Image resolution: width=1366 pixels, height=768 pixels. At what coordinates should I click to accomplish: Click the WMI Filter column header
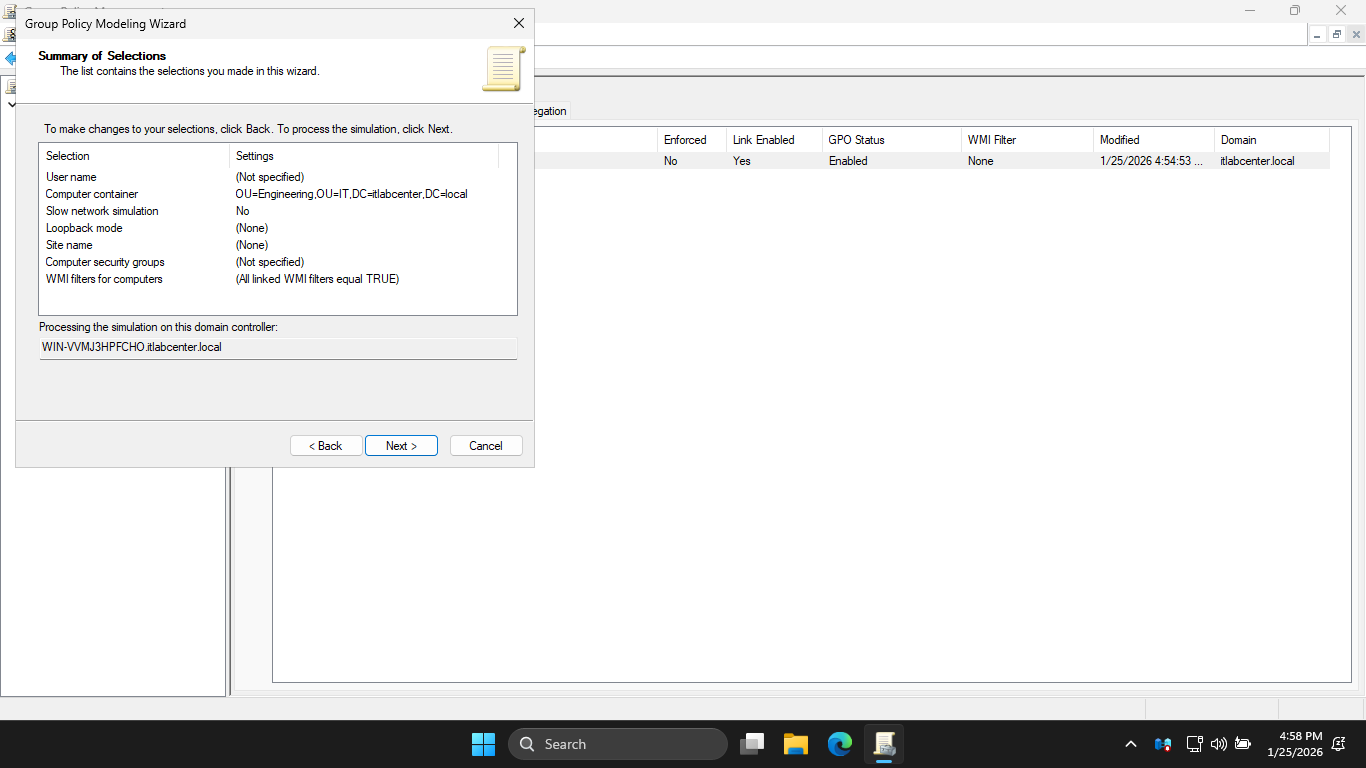click(1026, 140)
